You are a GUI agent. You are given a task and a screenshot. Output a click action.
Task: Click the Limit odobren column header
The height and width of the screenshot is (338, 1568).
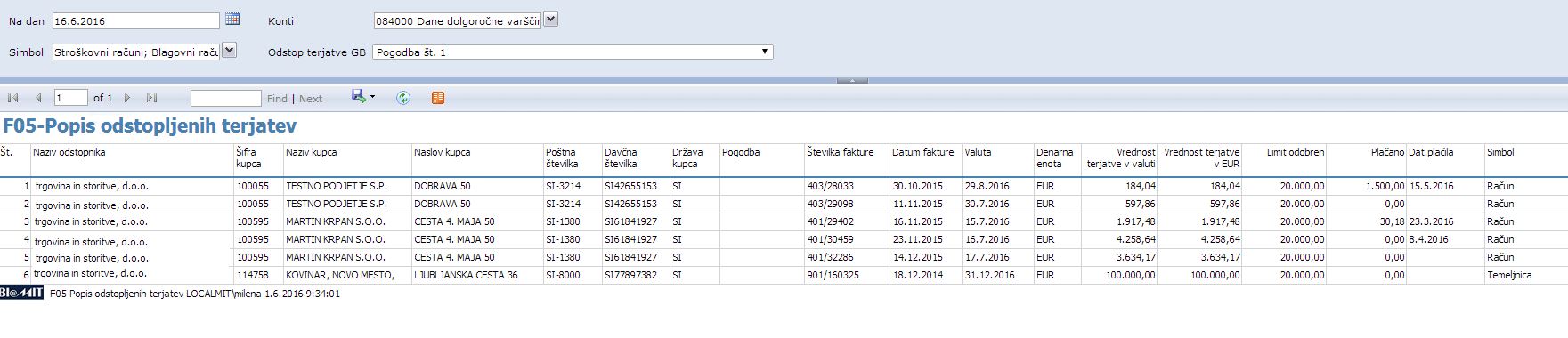(x=1296, y=152)
